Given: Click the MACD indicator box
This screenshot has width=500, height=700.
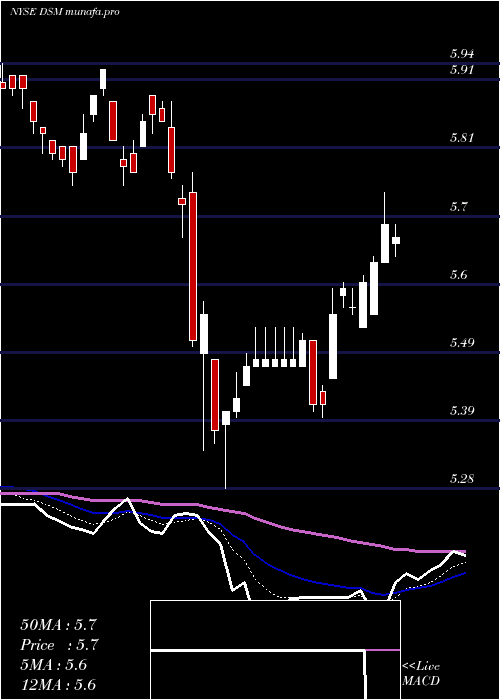Looking at the screenshot, I should pos(275,650).
